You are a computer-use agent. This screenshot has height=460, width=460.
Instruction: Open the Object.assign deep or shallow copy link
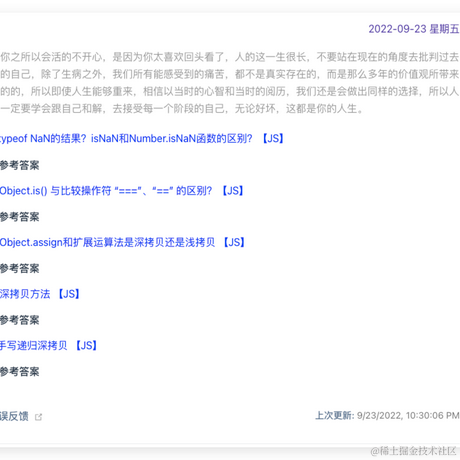[x=122, y=242]
